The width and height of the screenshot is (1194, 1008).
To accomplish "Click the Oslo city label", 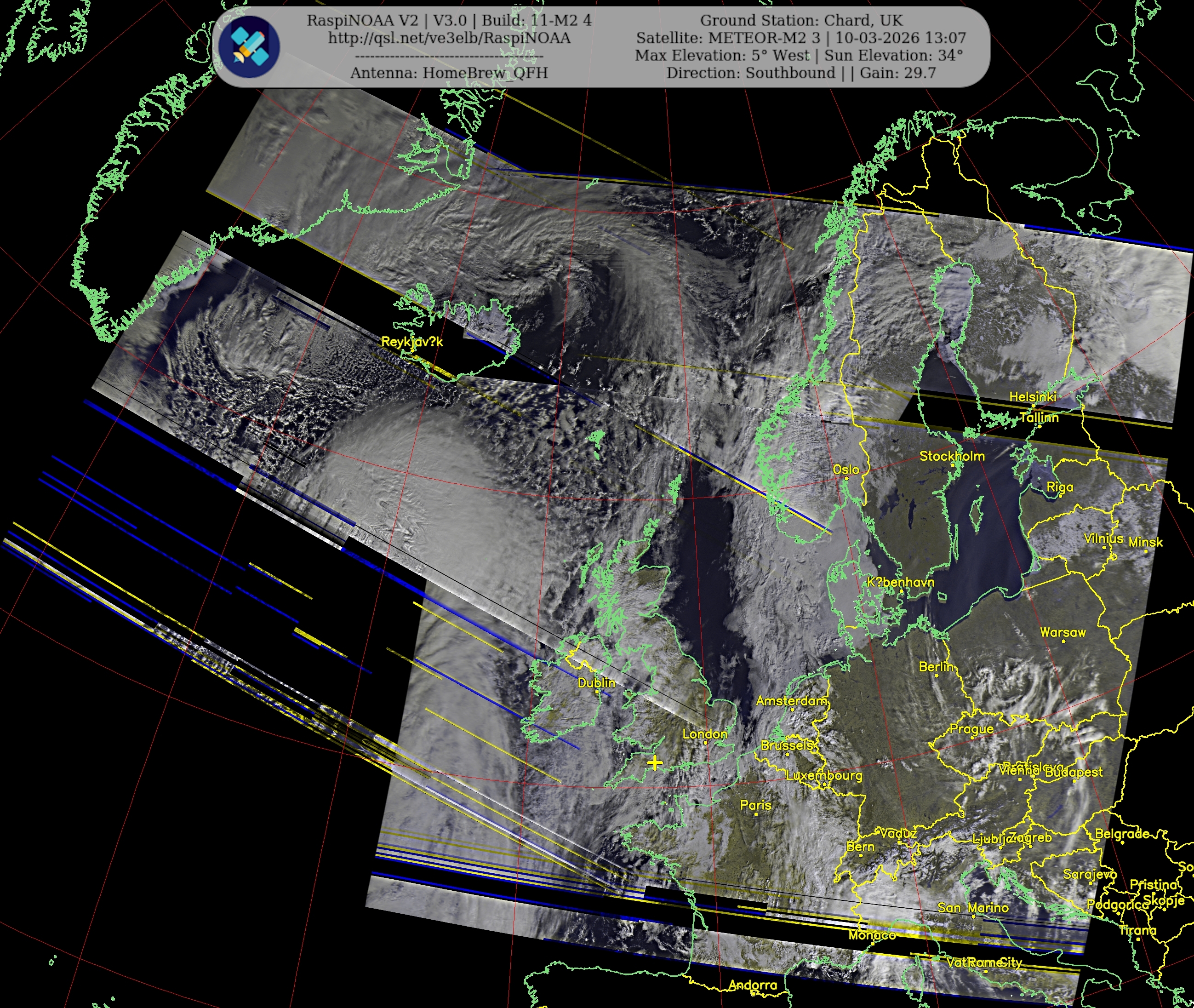I will tap(846, 469).
